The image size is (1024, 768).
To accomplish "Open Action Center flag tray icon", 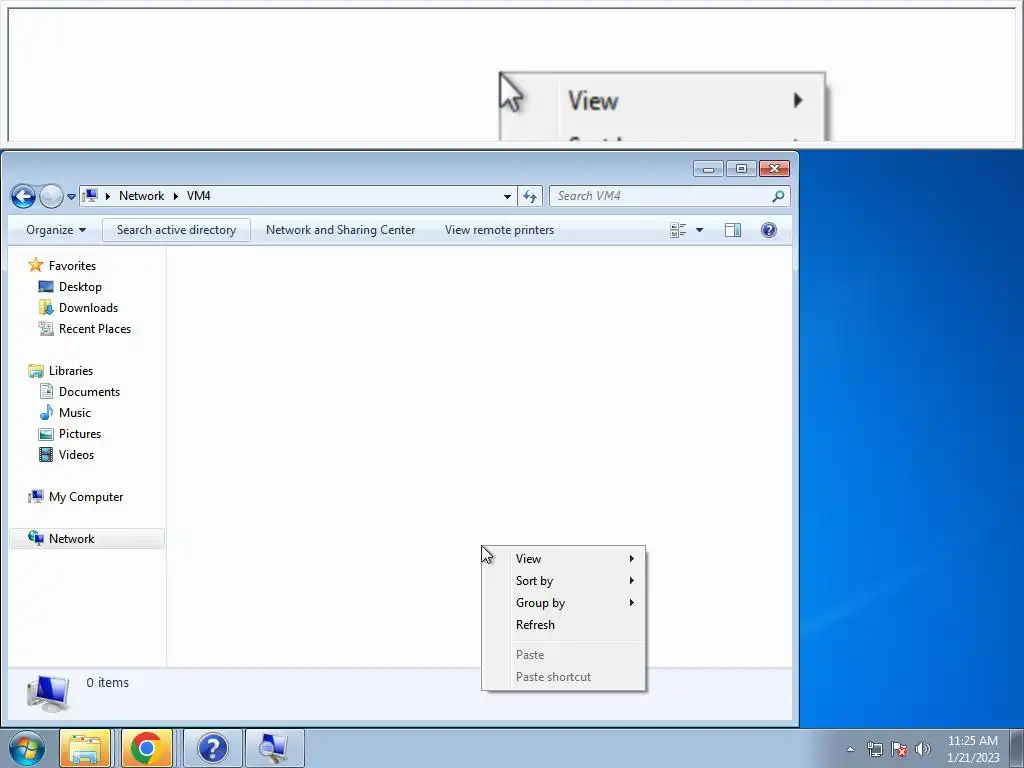I will click(x=899, y=749).
